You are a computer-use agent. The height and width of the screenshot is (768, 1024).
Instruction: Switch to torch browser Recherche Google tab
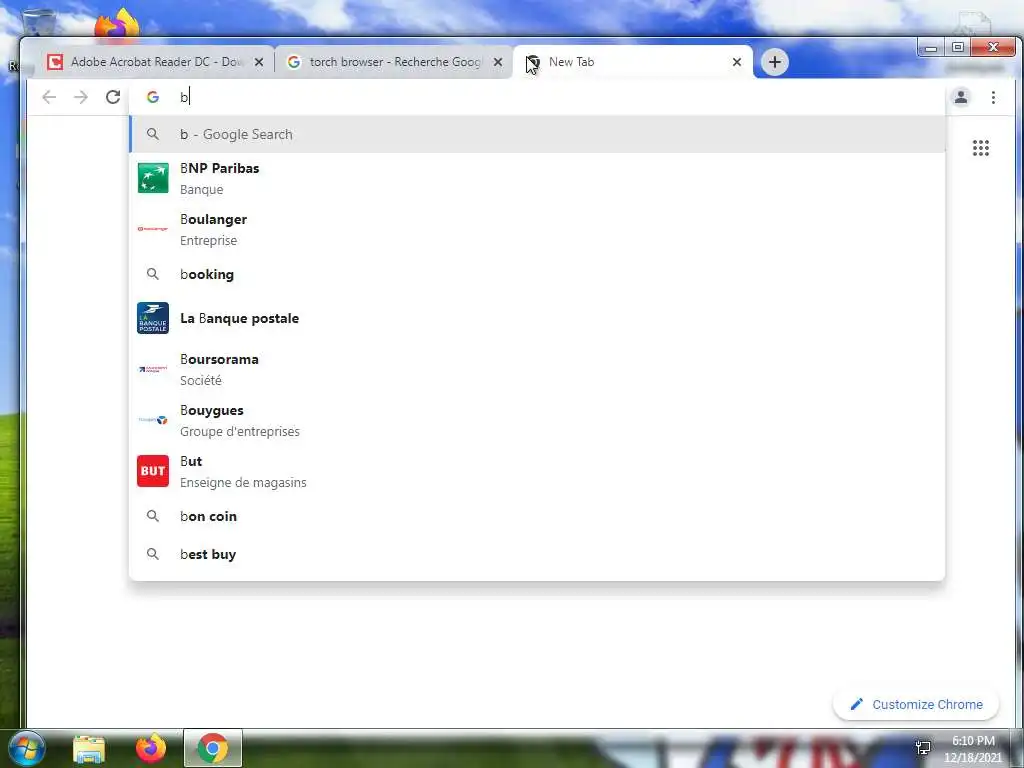394,62
